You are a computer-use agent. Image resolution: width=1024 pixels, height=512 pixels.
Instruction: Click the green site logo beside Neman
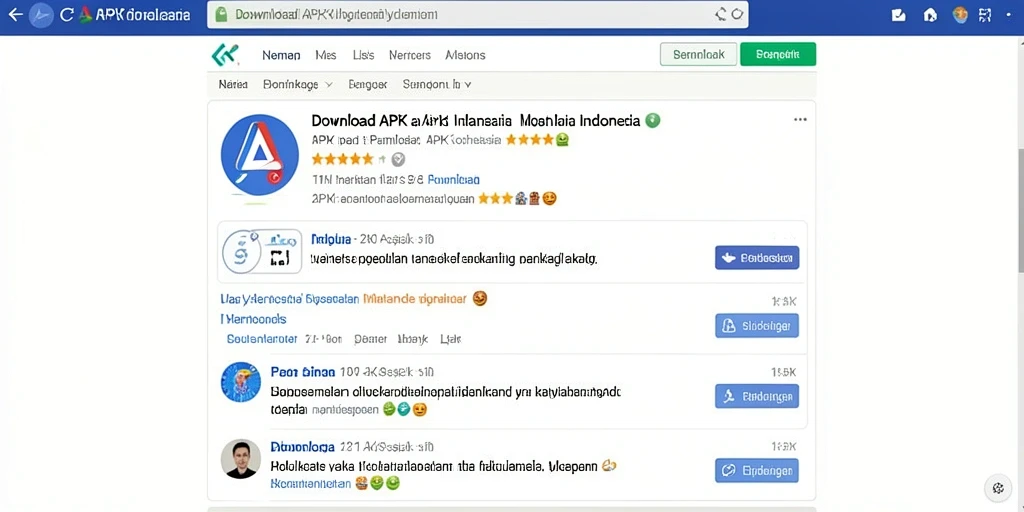point(225,55)
